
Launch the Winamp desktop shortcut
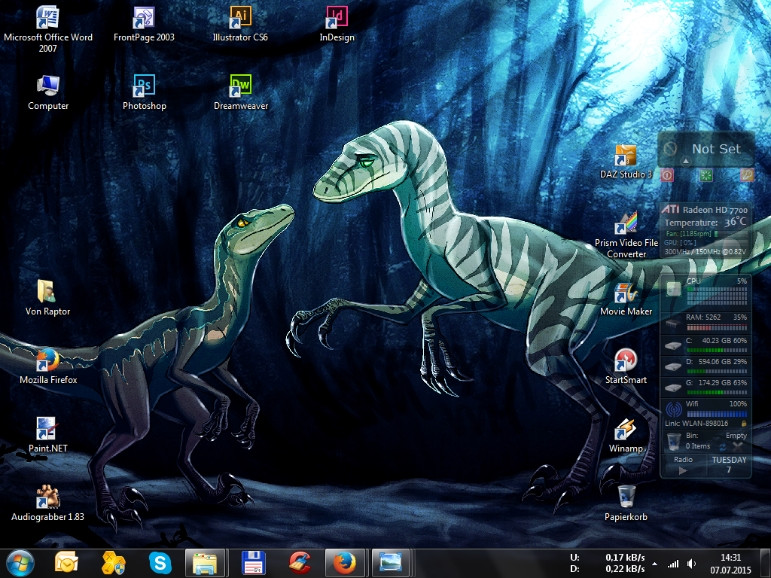coord(626,435)
